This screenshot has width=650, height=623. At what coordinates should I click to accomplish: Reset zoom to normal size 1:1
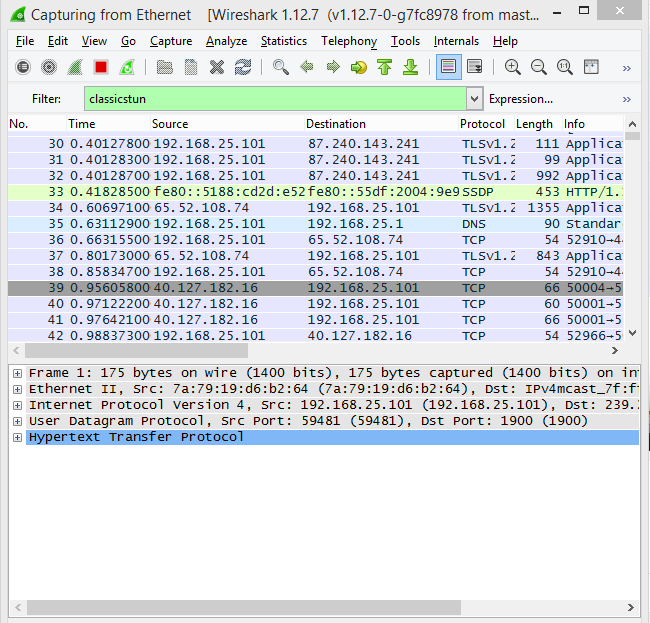[565, 67]
